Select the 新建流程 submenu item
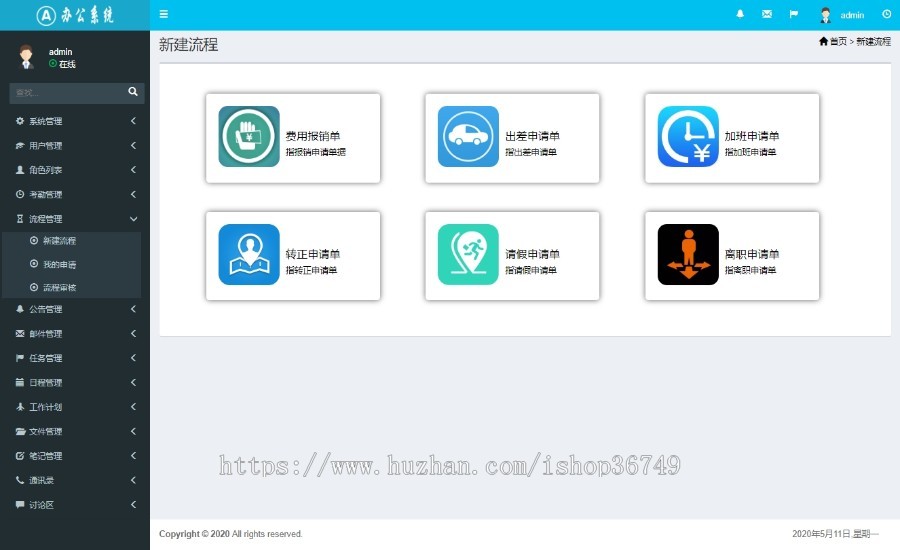The width and height of the screenshot is (900, 550). coord(59,241)
